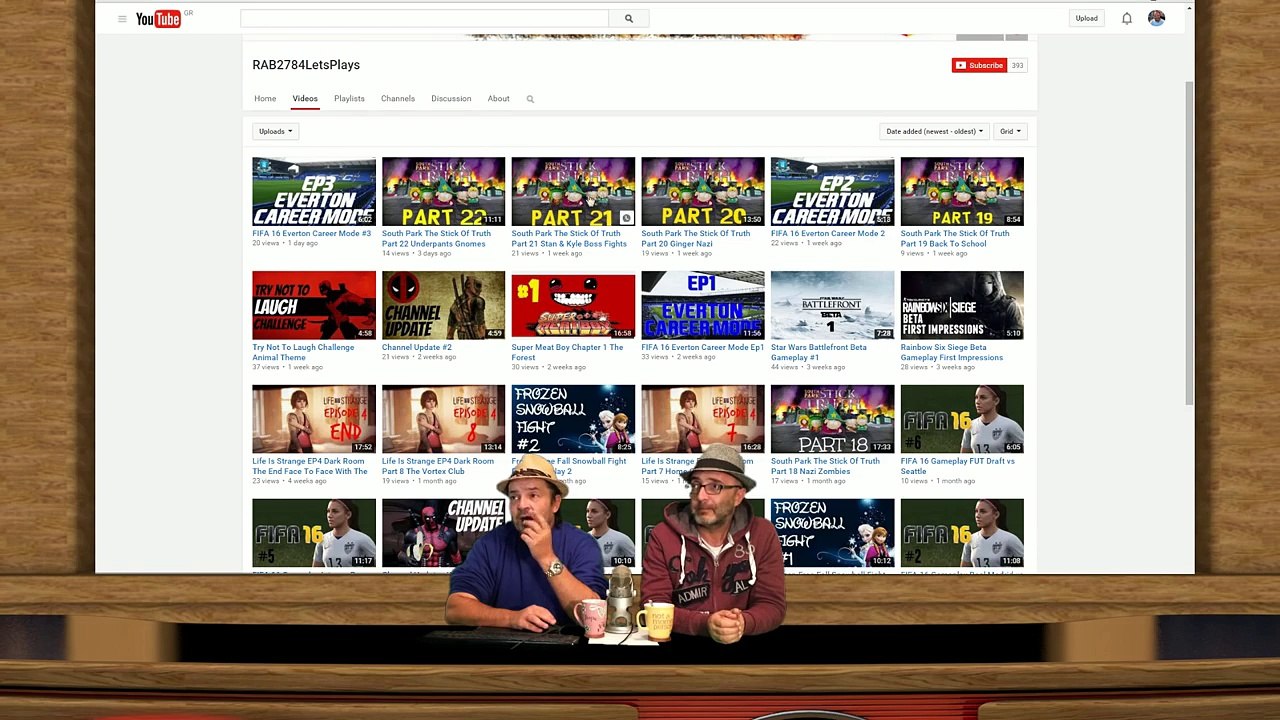Viewport: 1280px width, 720px height.
Task: Open South Park Part 22 thumbnail
Action: tap(443, 192)
